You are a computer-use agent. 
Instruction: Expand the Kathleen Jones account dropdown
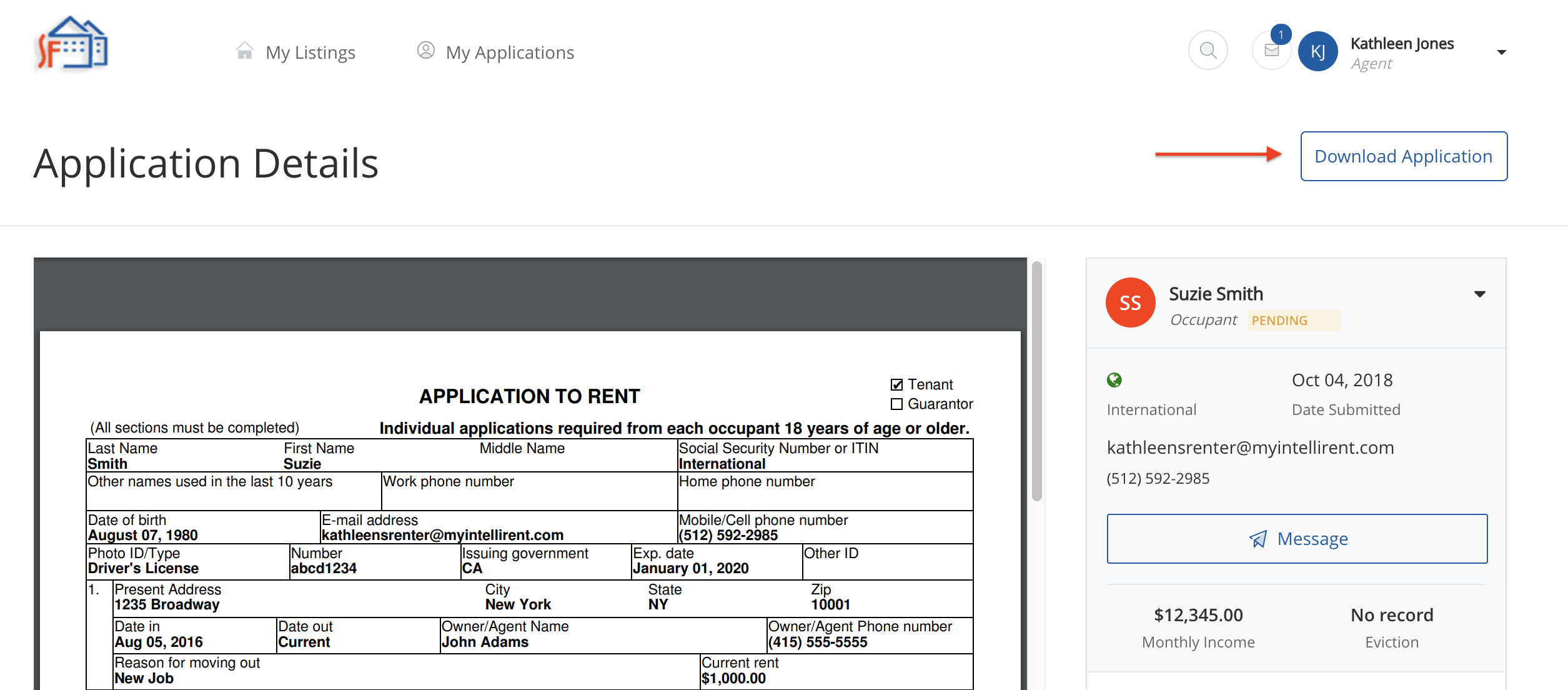point(1501,52)
